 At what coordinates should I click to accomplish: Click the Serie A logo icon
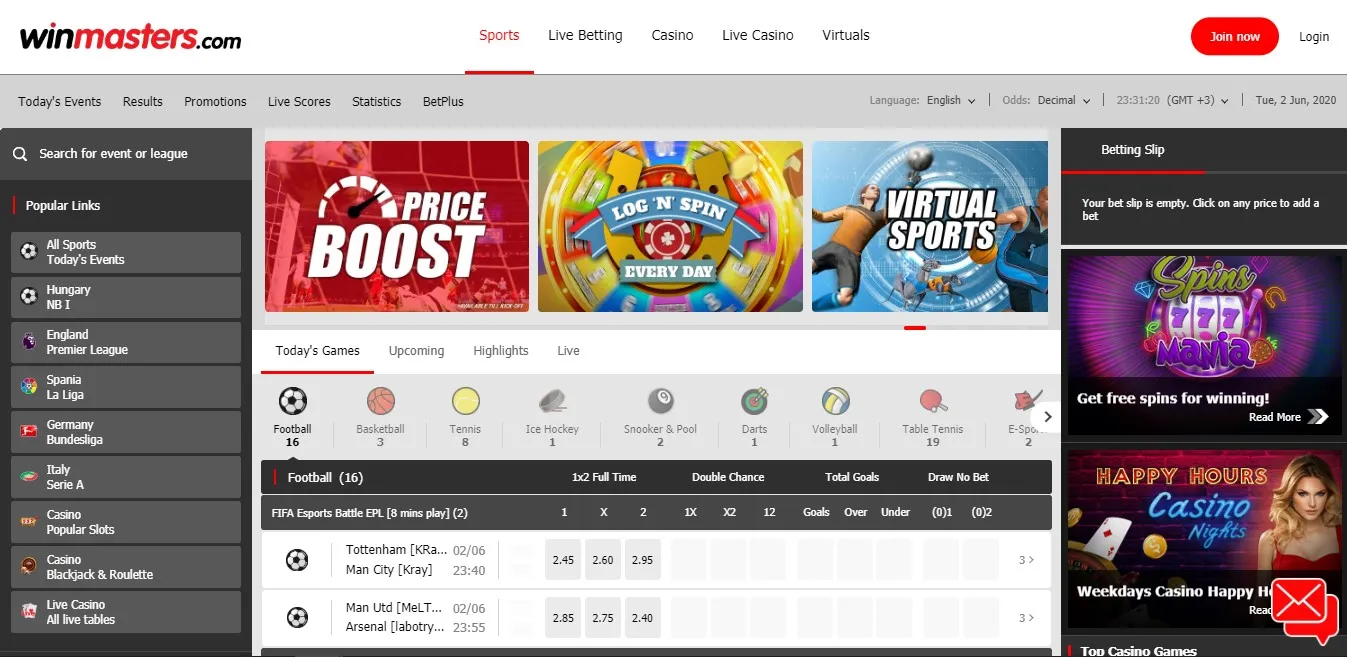pos(28,477)
